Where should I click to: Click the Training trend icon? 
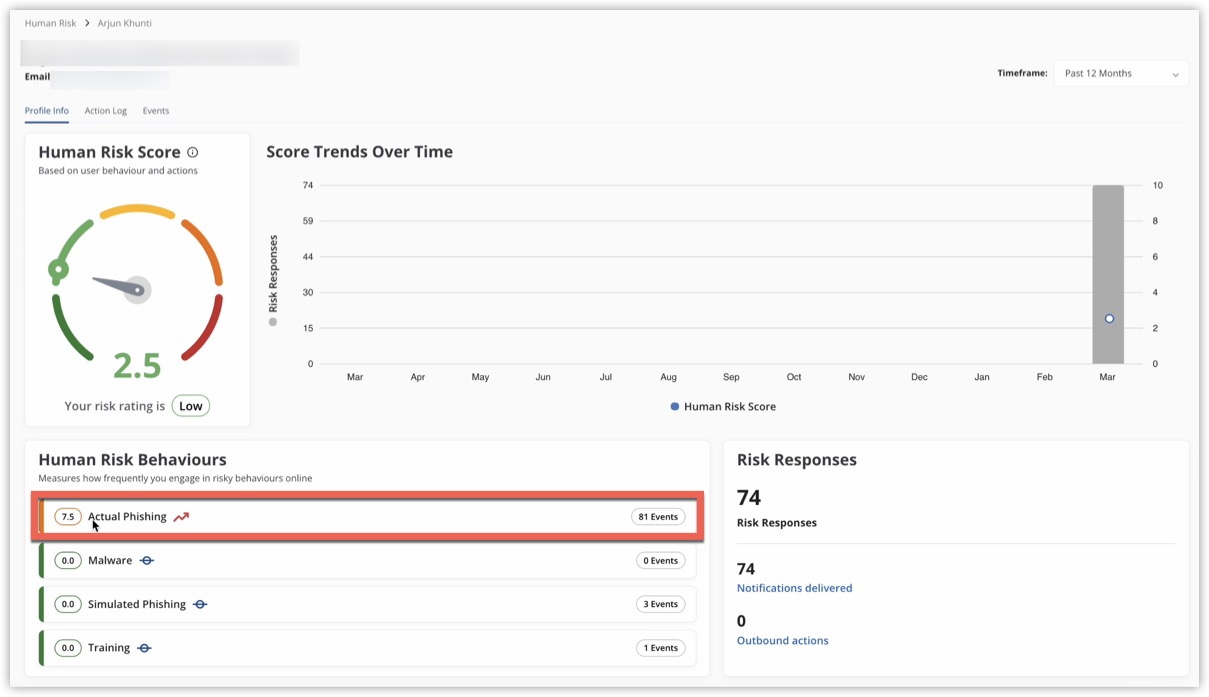[x=144, y=648]
